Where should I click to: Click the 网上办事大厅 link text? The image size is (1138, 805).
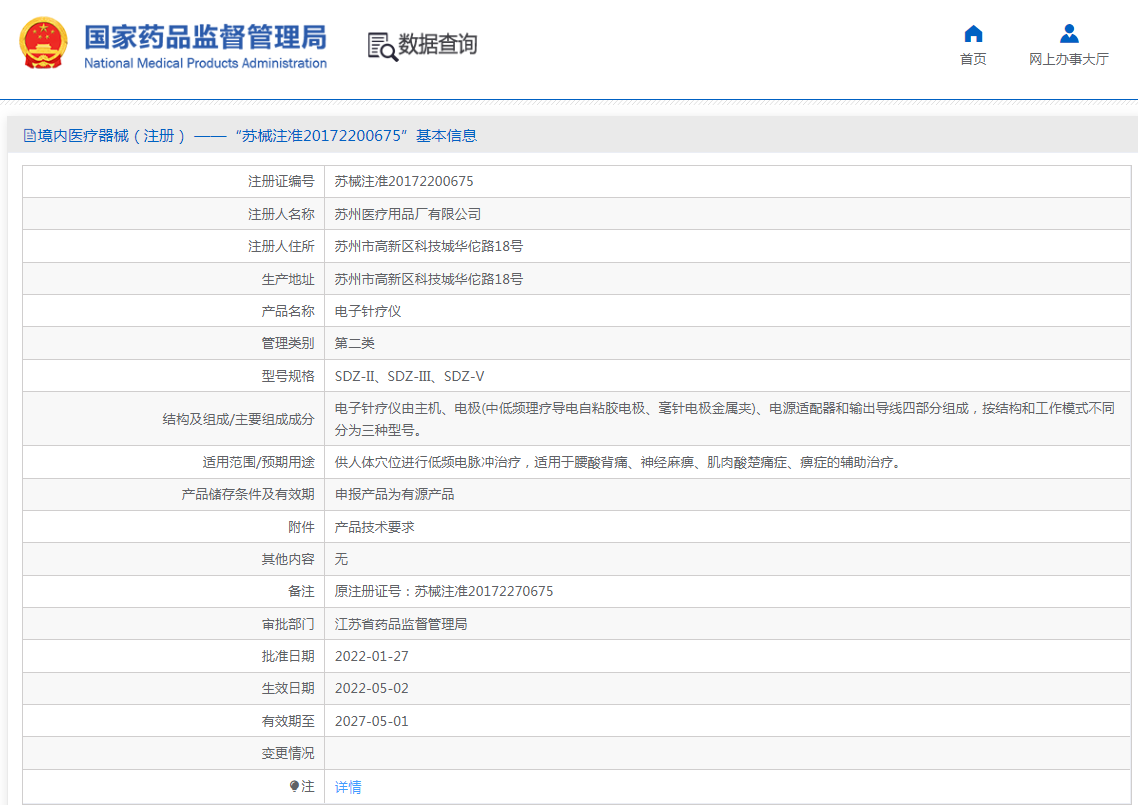(1069, 60)
